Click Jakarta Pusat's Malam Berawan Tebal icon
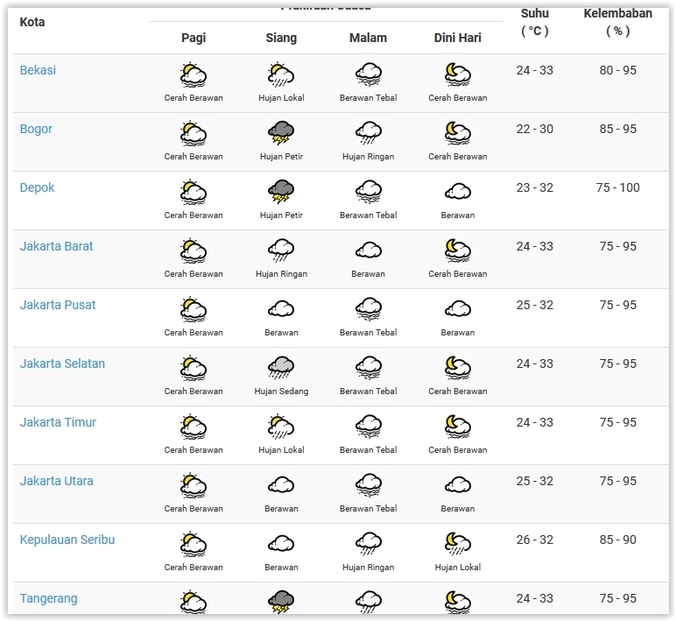676x621 pixels. (368, 309)
